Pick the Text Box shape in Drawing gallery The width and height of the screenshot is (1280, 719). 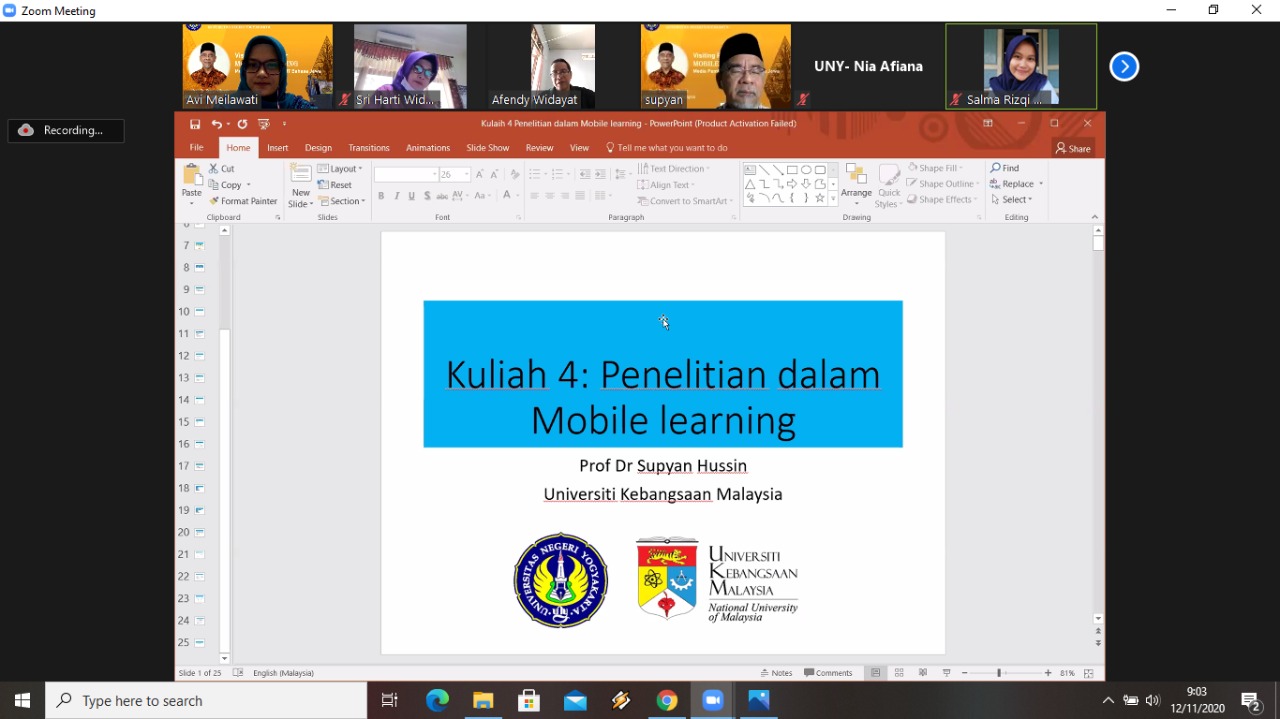[750, 170]
